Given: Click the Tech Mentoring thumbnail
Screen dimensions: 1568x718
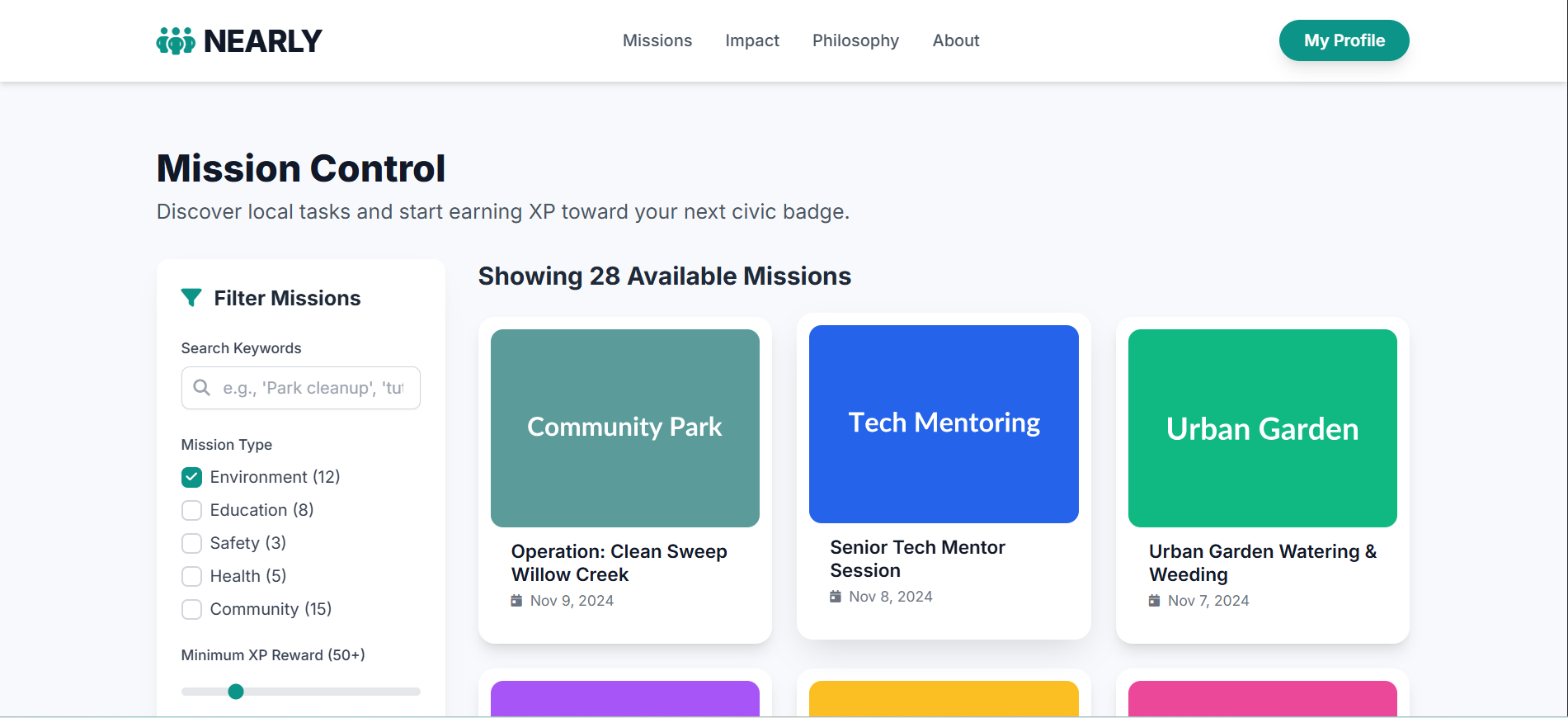Looking at the screenshot, I should click(x=944, y=424).
